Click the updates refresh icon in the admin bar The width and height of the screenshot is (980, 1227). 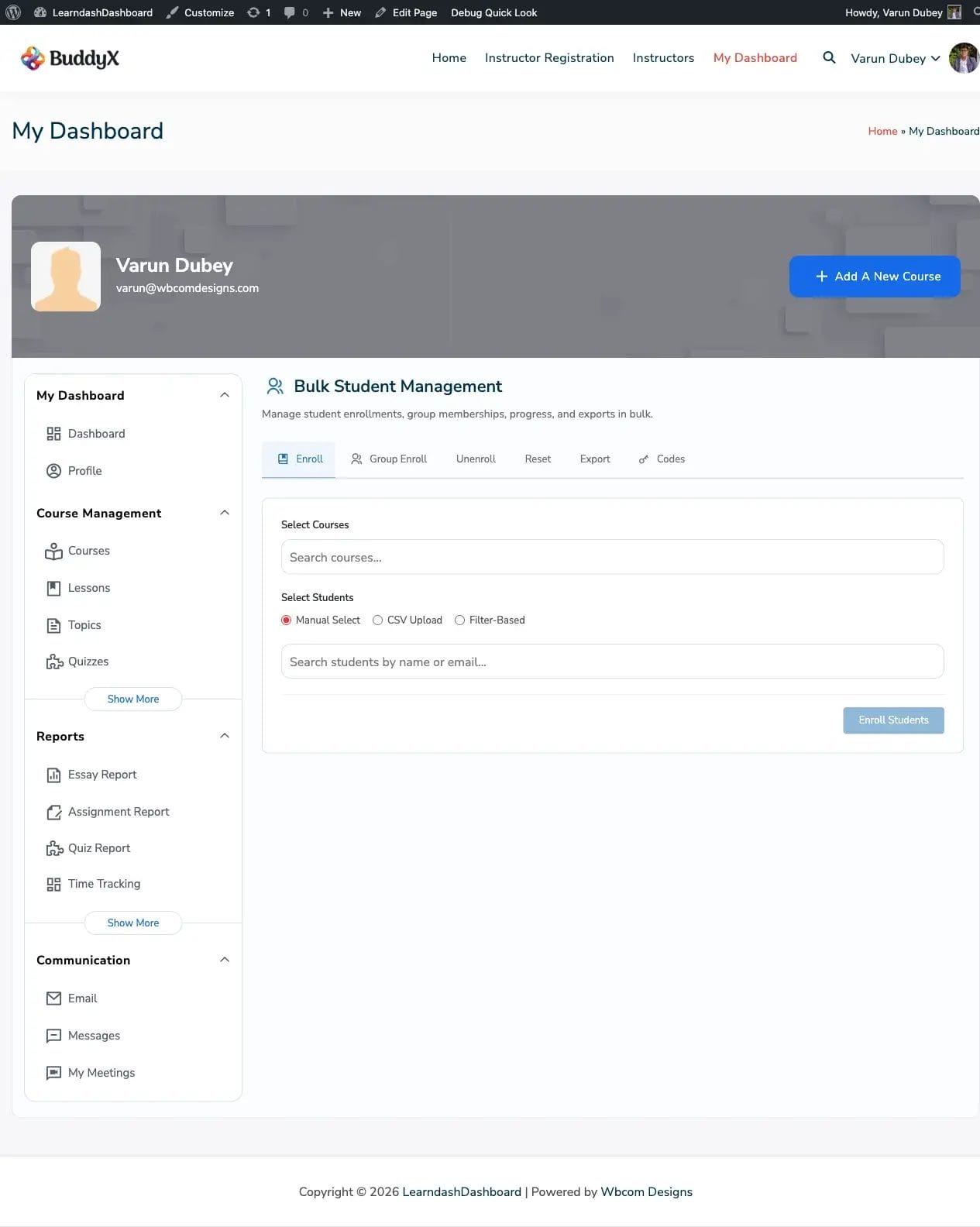coord(253,12)
